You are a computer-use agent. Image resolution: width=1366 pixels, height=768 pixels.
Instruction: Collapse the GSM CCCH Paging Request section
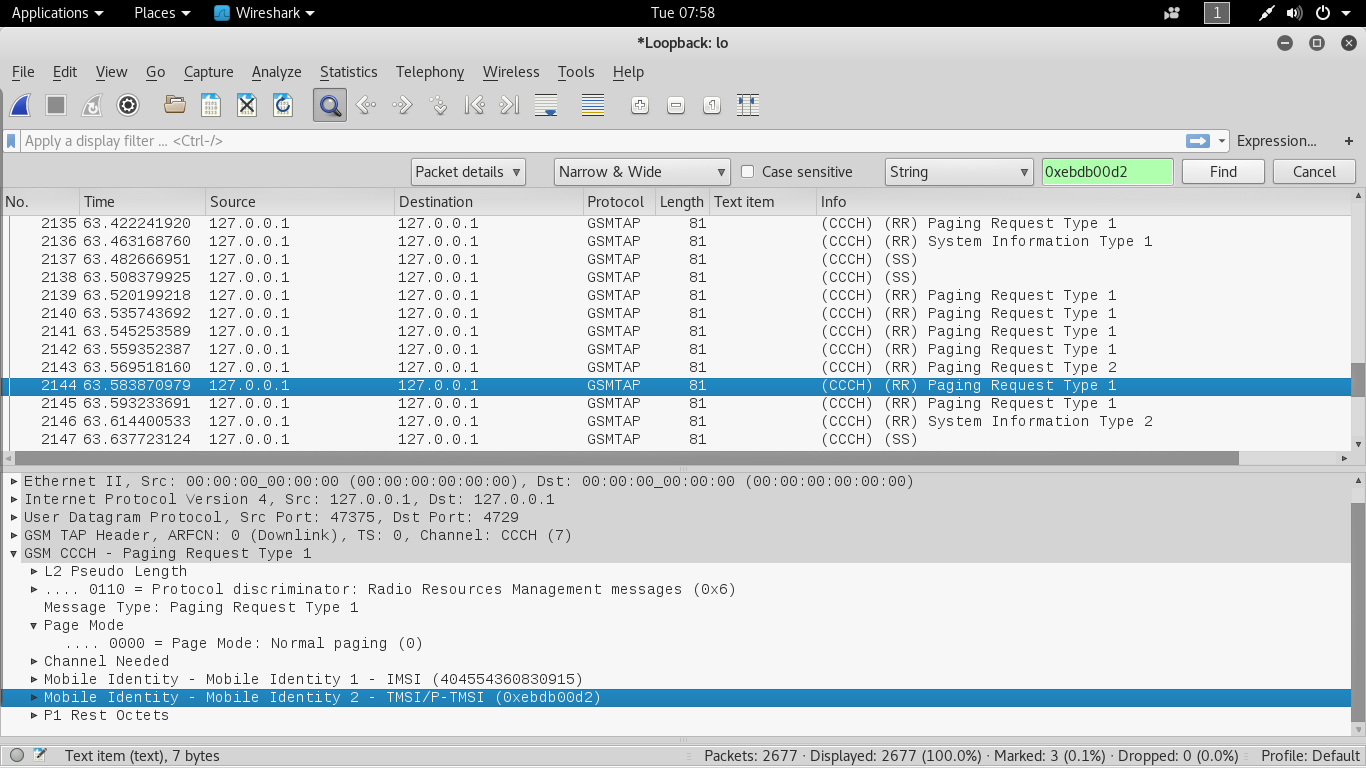(14, 554)
